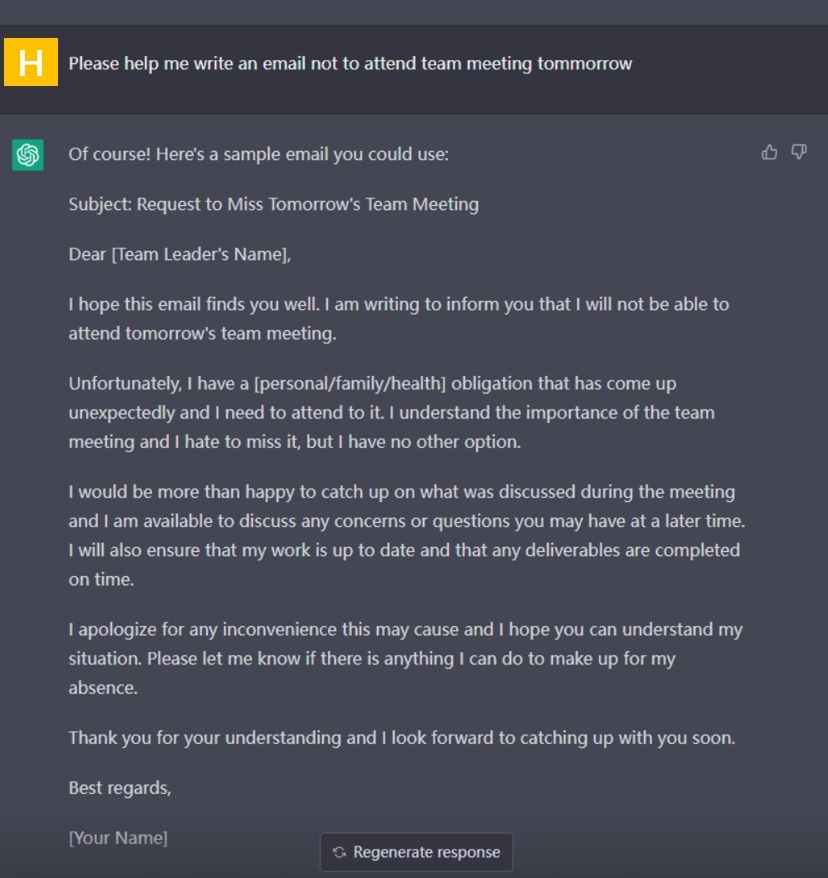
Task: Click the circular arrows icon beside Regenerate response
Action: click(x=339, y=852)
